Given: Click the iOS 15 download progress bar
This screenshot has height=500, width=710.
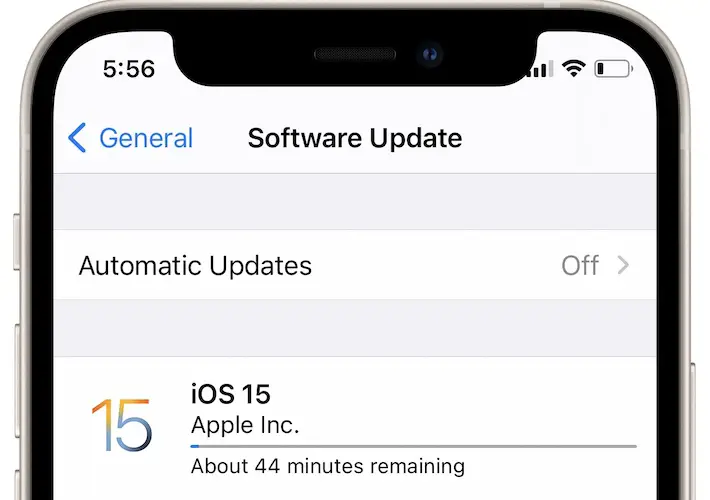Looking at the screenshot, I should pos(413,447).
